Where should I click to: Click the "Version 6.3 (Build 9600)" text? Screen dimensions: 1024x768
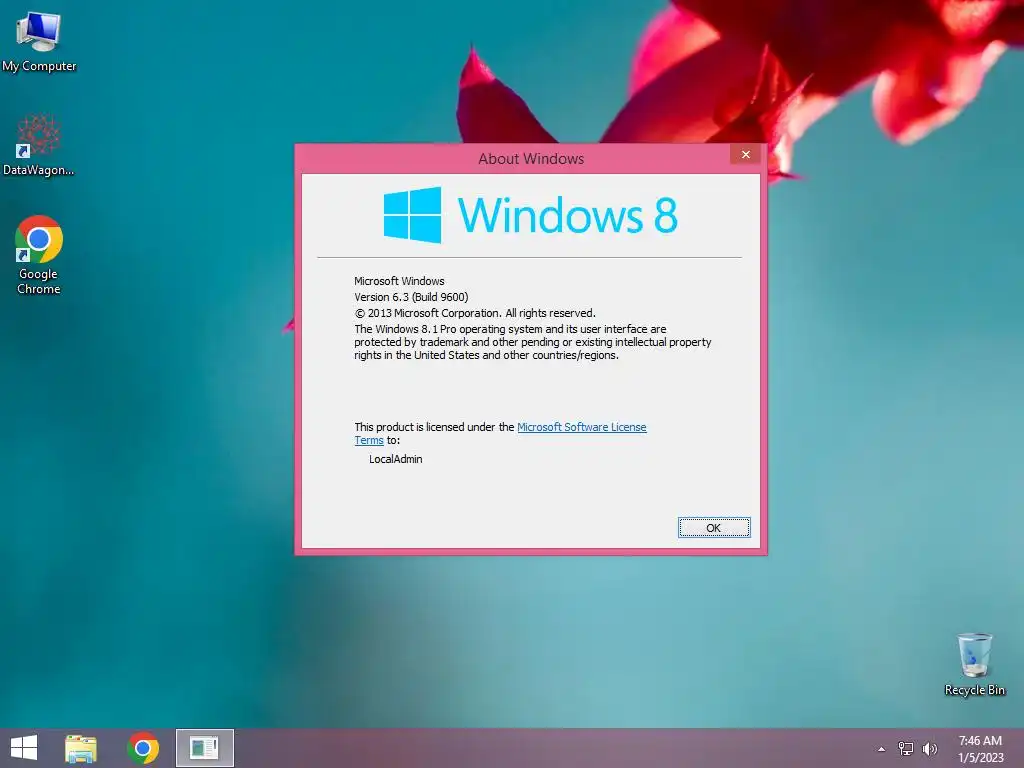pyautogui.click(x=411, y=297)
